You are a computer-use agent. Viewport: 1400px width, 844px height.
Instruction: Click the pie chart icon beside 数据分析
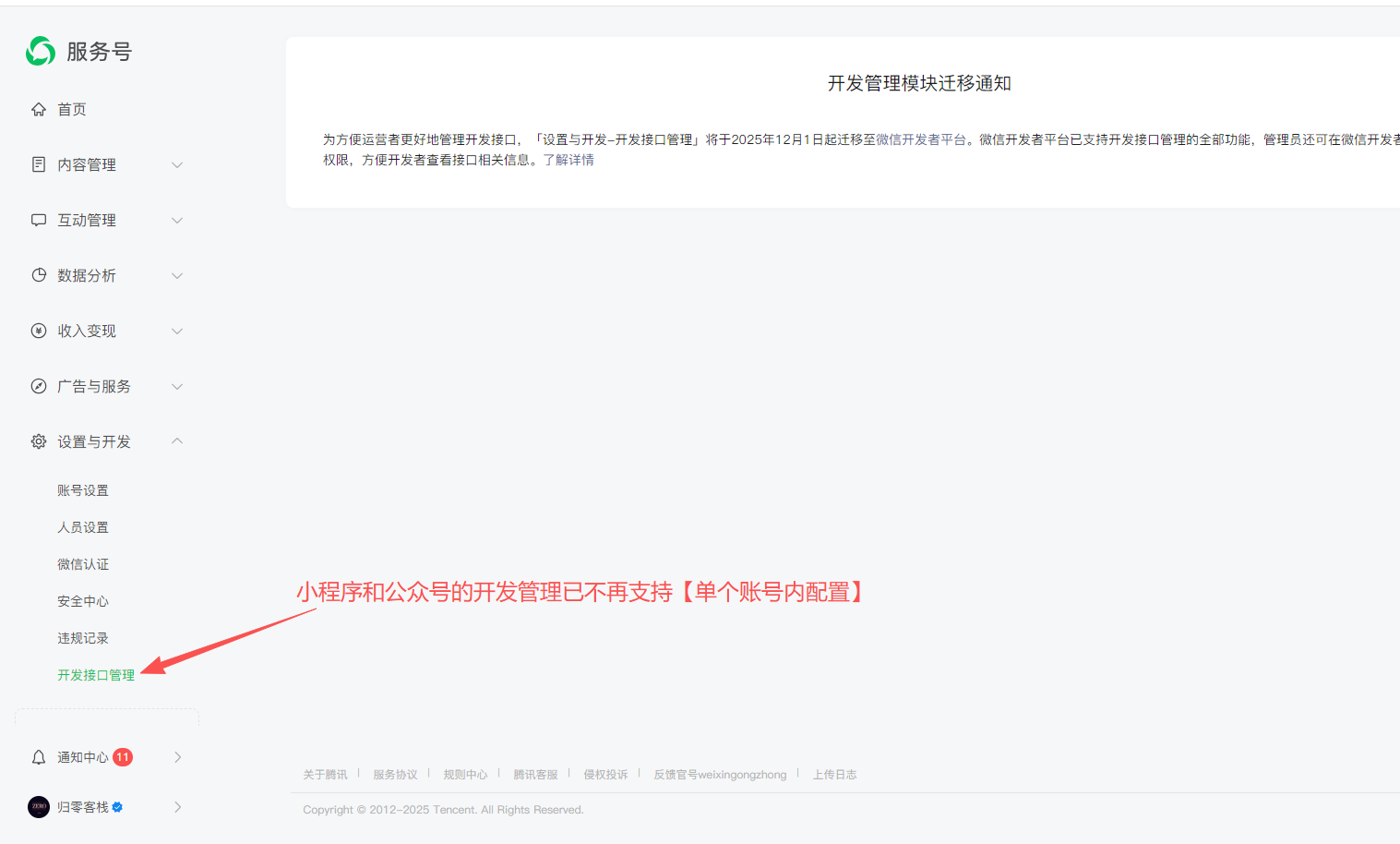[39, 275]
